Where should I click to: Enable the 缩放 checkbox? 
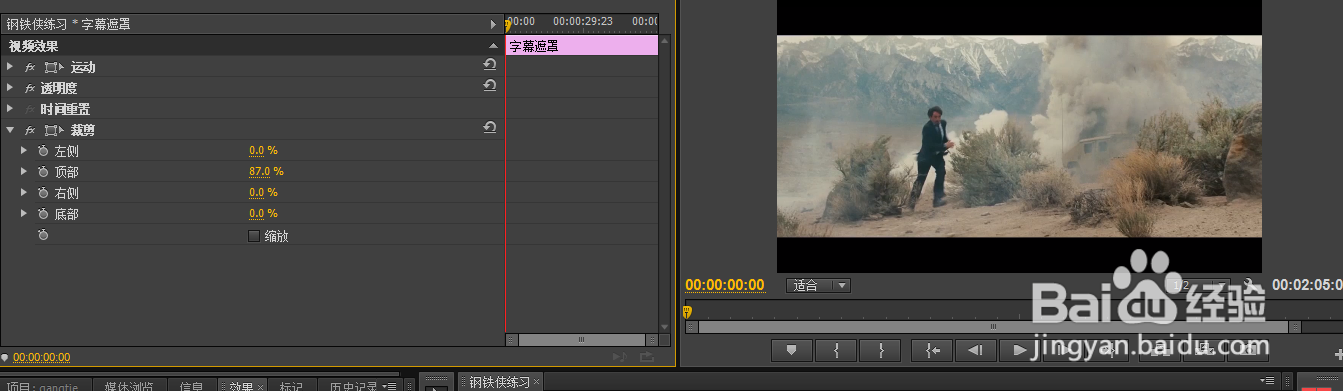253,236
